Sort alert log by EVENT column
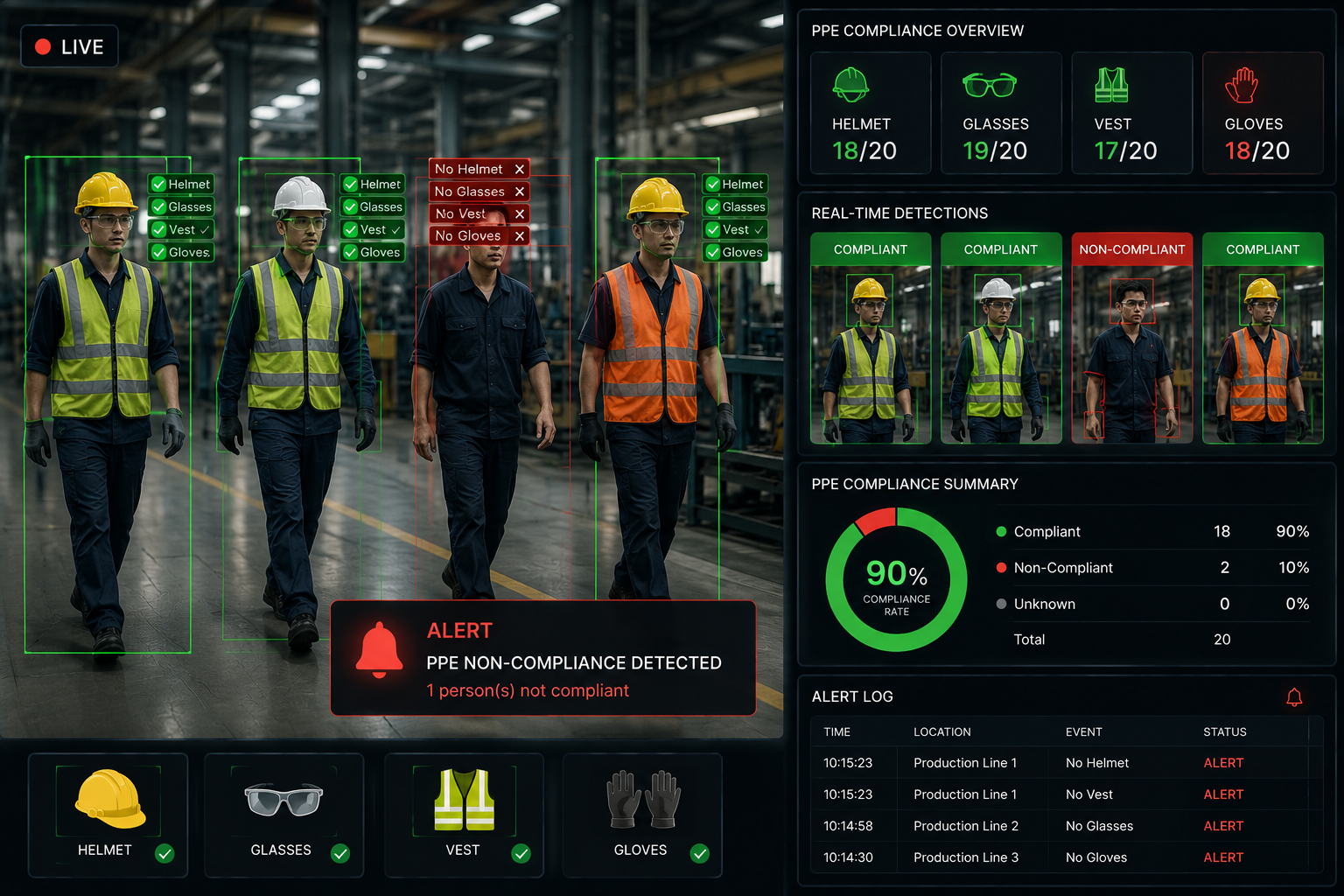Viewport: 1344px width, 896px height. pos(1084,731)
